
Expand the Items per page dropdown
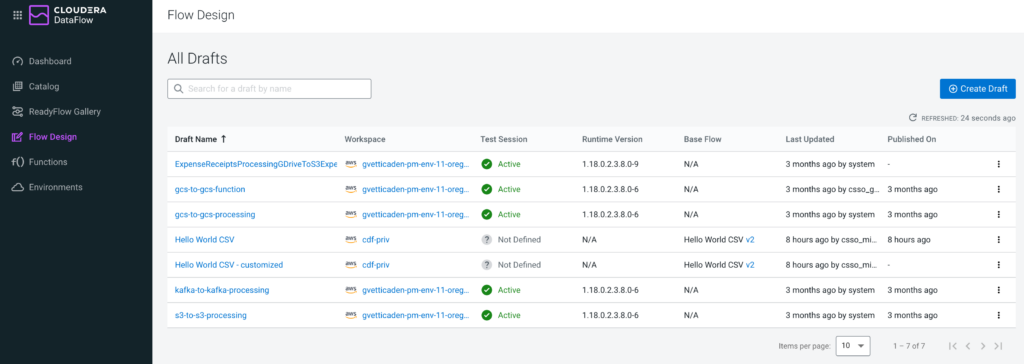coord(853,346)
